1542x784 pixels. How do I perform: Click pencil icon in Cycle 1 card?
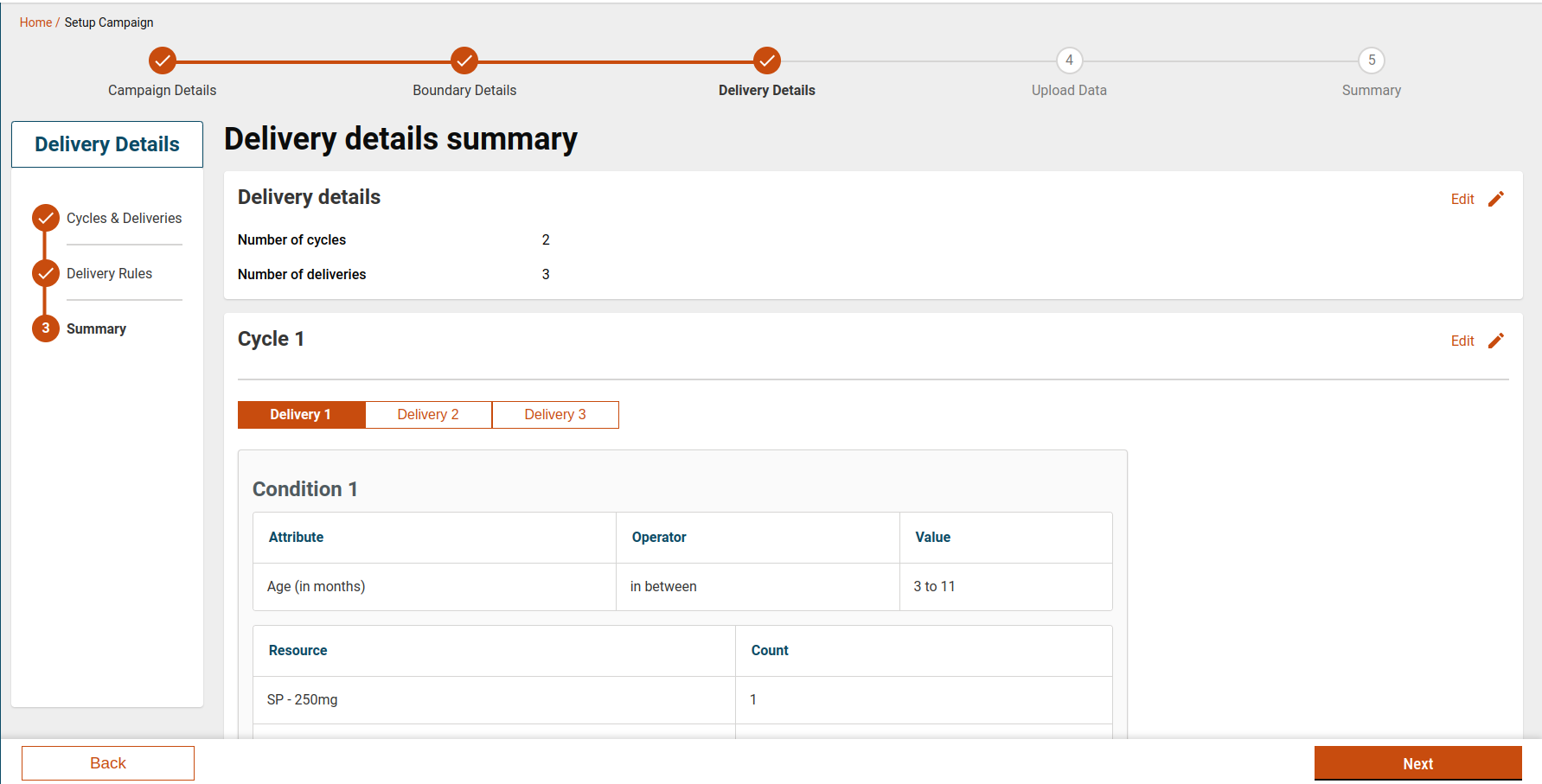pos(1496,341)
